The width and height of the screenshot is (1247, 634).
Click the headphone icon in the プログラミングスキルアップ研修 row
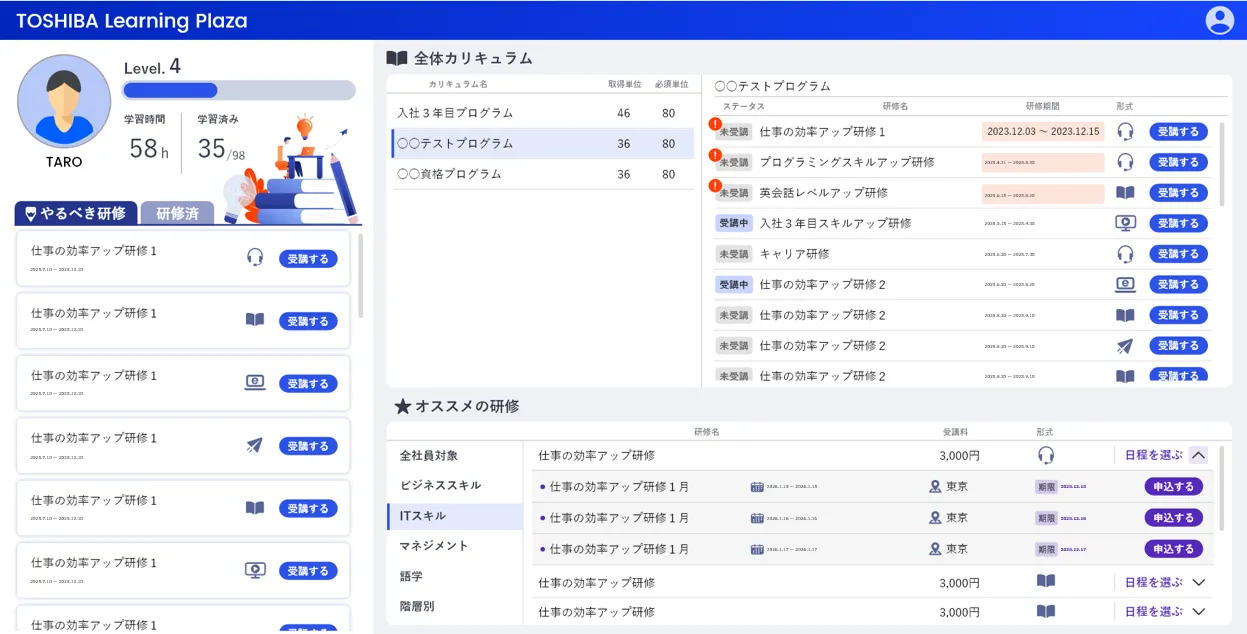click(x=1125, y=162)
